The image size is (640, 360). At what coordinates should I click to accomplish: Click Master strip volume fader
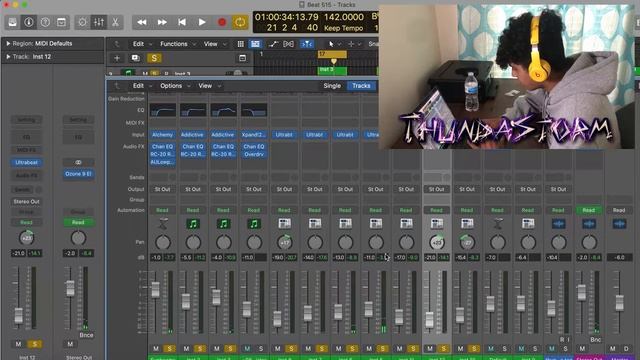619,303
